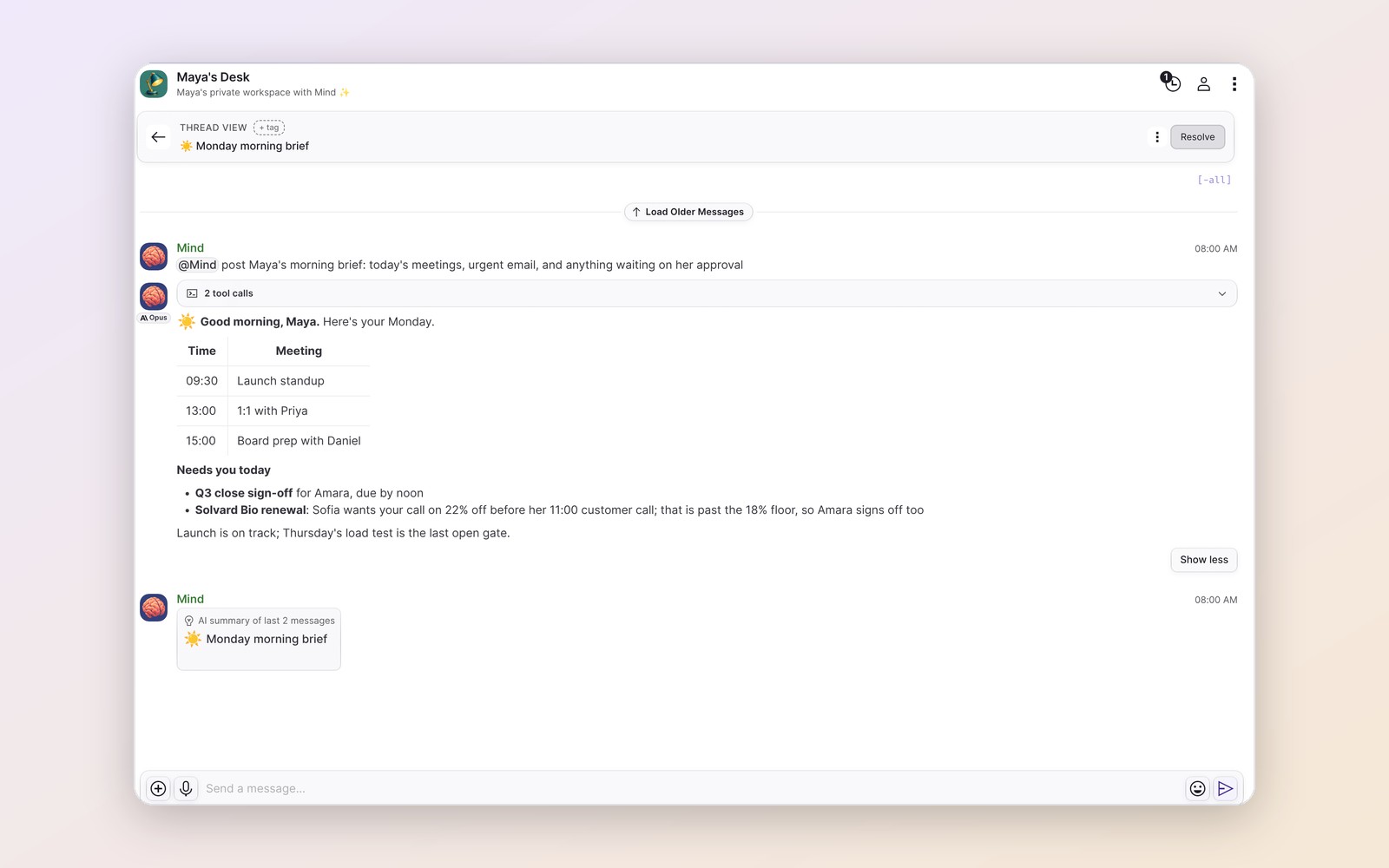Click the 15:00 time cell
Image resolution: width=1389 pixels, height=868 pixels.
click(x=201, y=441)
